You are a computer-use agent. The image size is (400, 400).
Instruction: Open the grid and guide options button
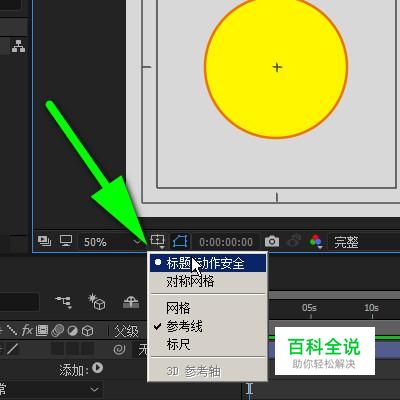pos(157,241)
